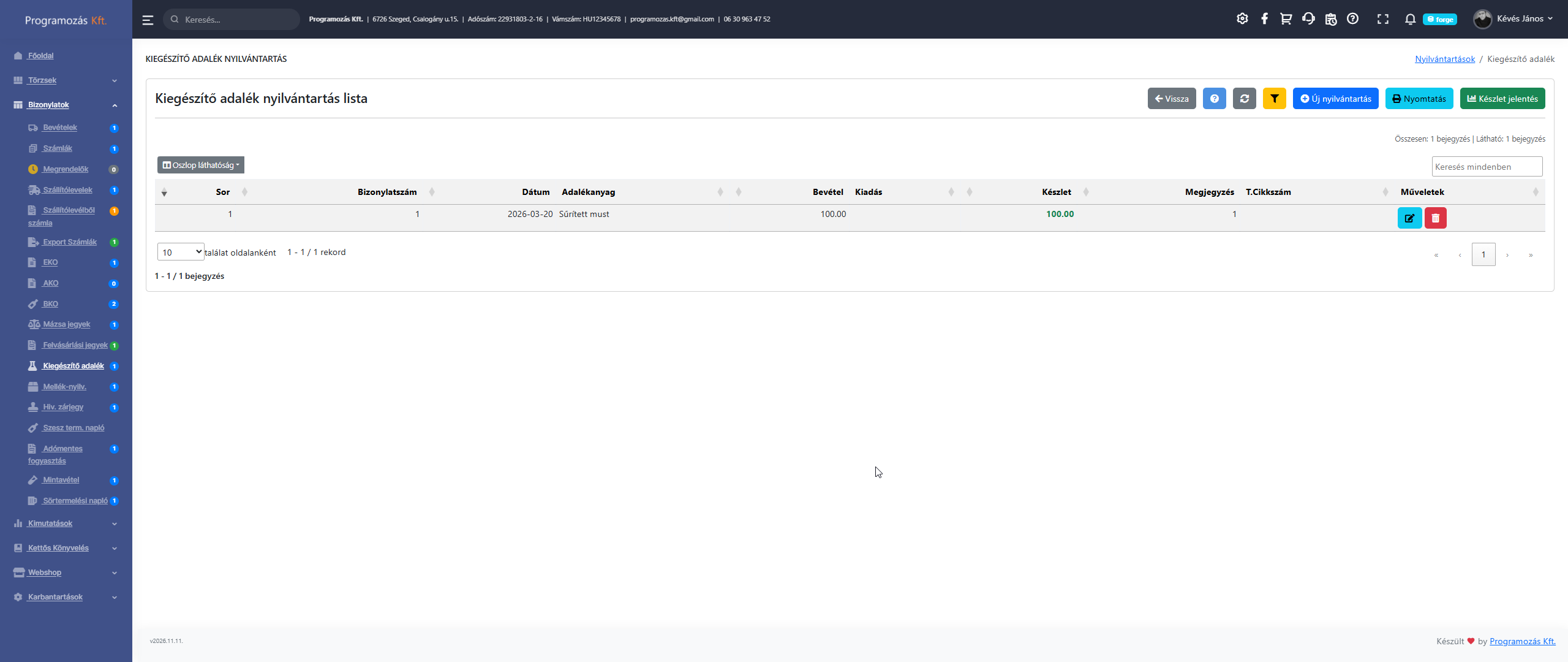Click the refresh list icon button

point(1244,99)
